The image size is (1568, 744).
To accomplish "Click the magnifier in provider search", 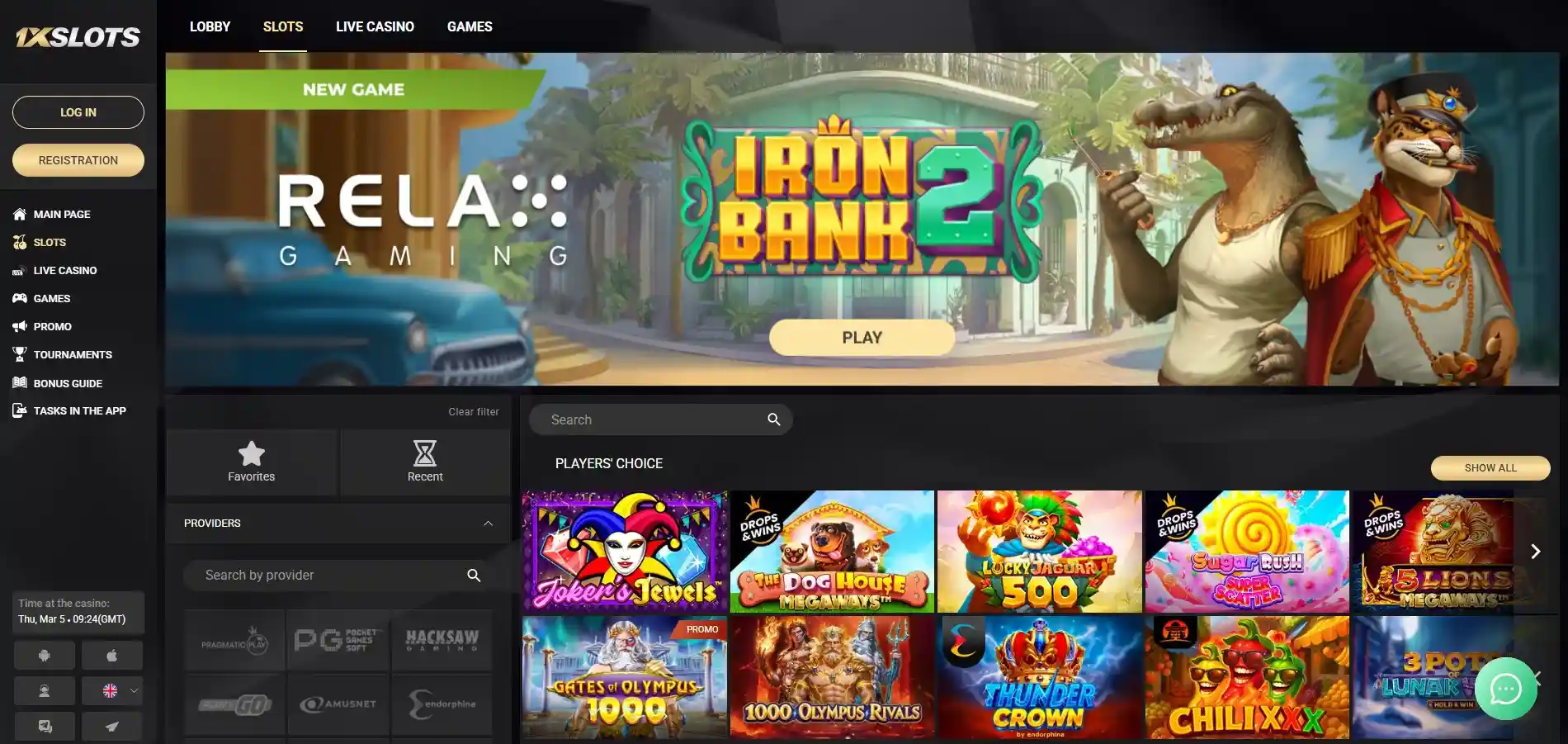I will tap(474, 576).
